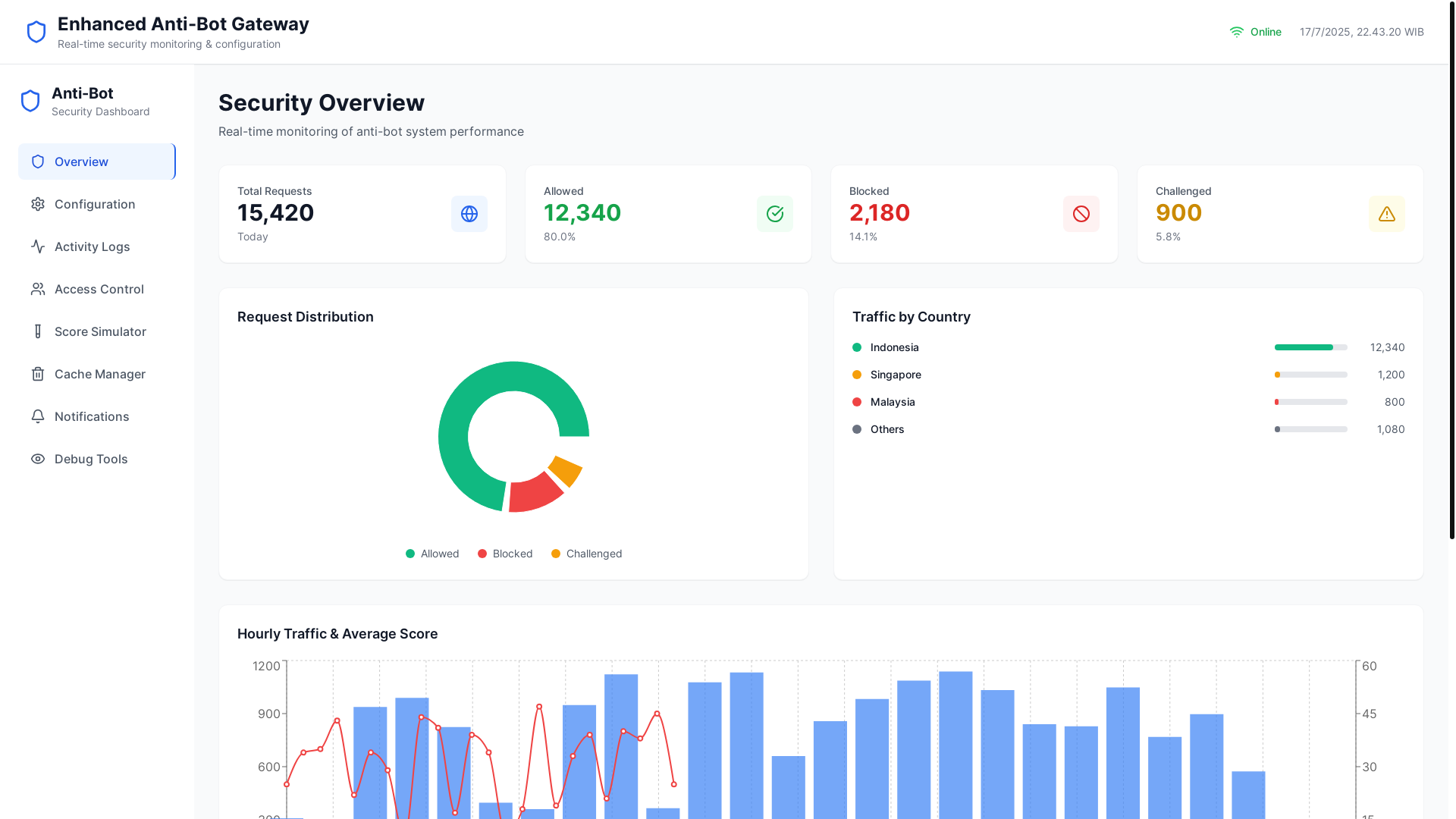This screenshot has width=1456, height=819.
Task: Click the Singapore traffic progress bar
Action: click(1311, 375)
